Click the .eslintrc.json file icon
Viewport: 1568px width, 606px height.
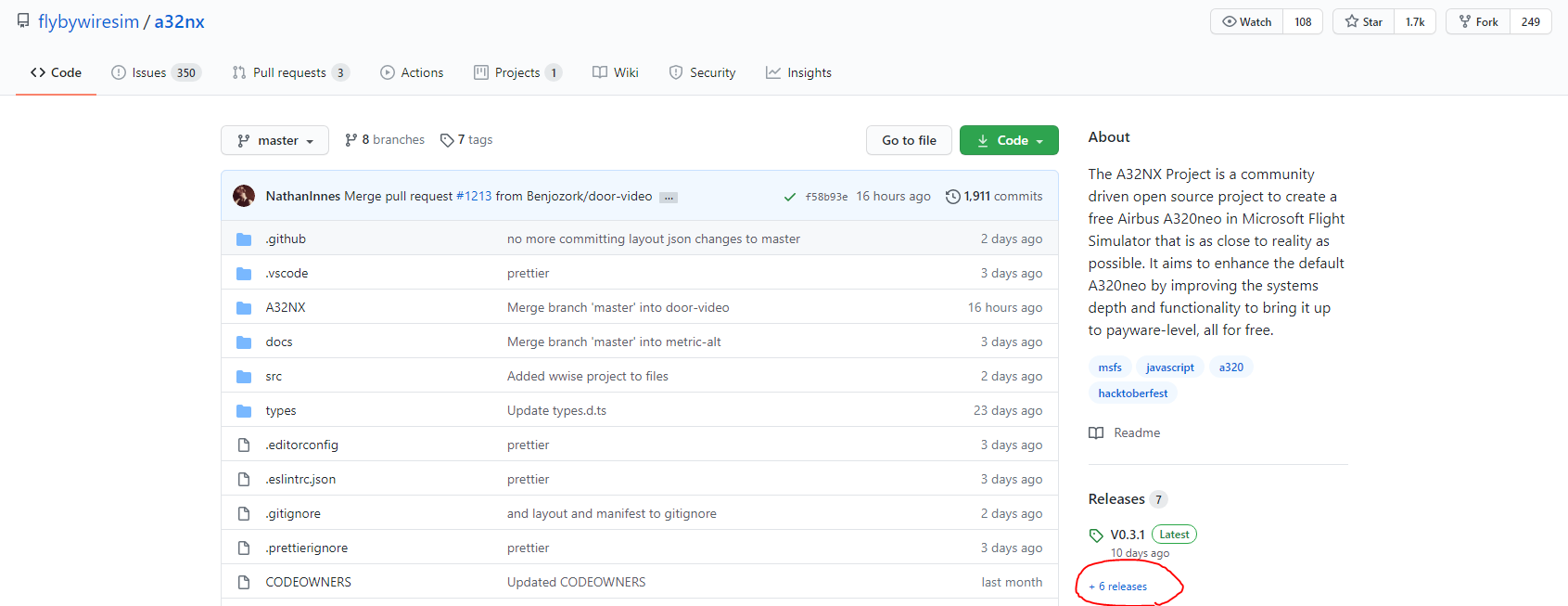[244, 480]
